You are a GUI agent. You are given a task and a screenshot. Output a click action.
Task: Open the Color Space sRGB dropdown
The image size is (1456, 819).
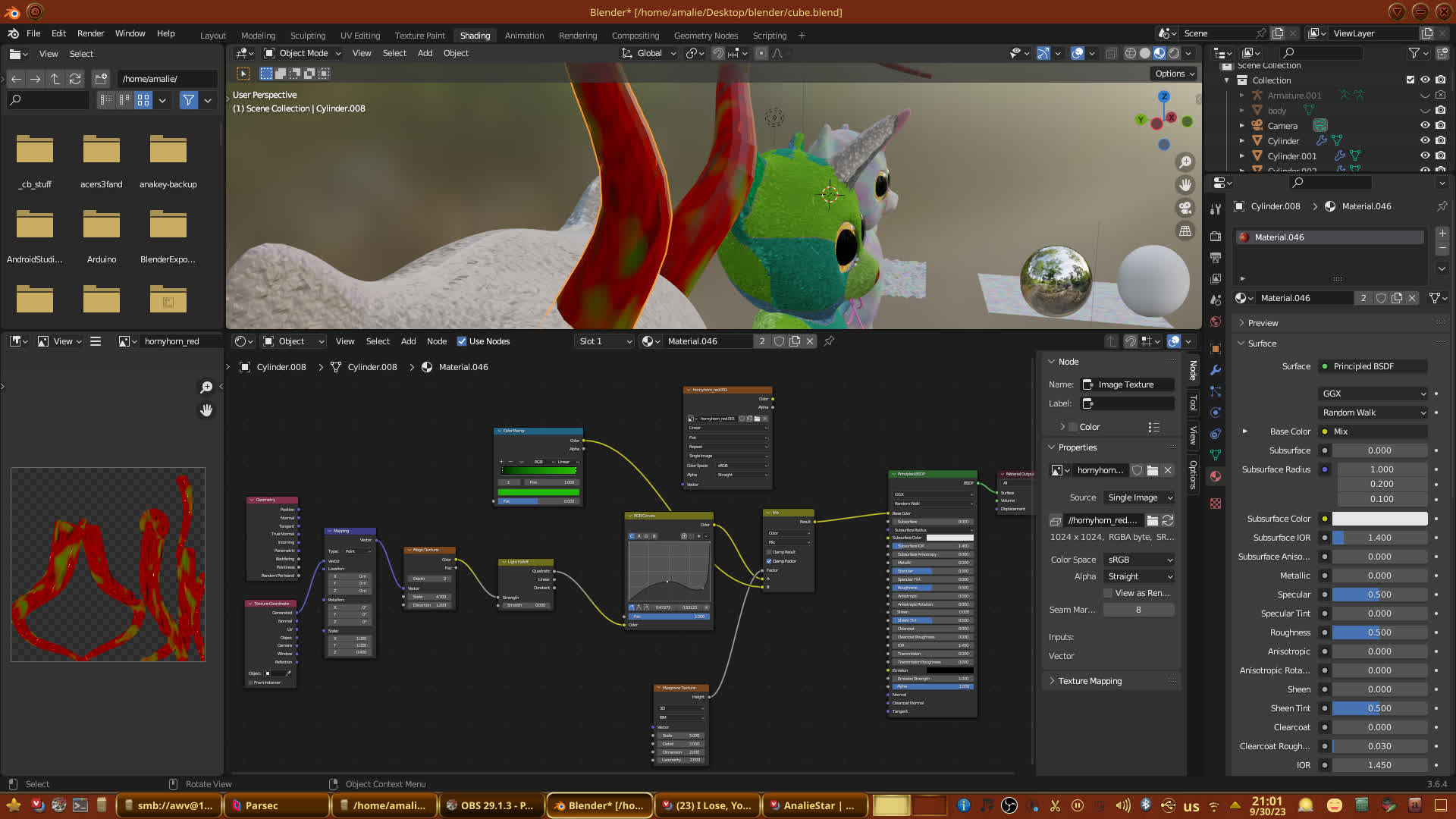(1139, 560)
